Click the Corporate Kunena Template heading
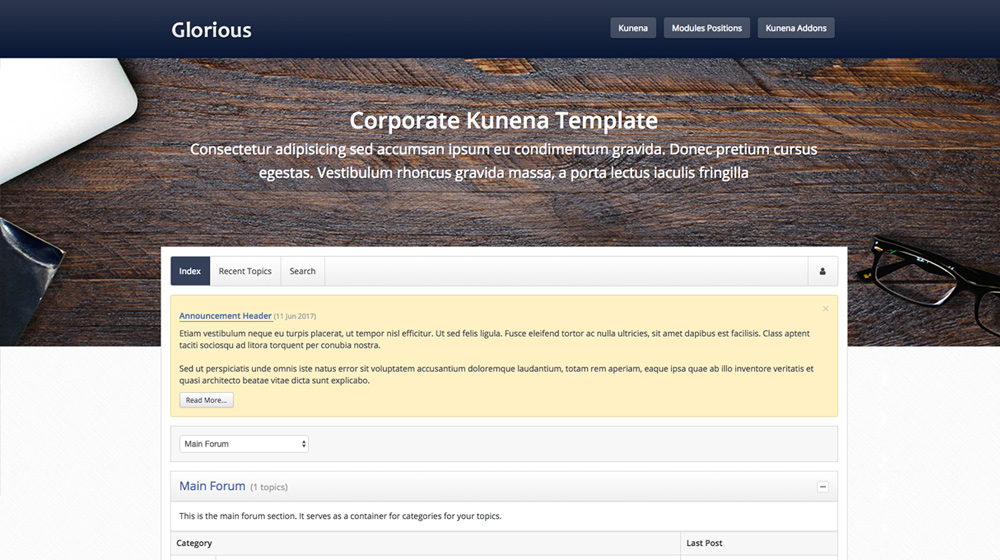 click(504, 121)
